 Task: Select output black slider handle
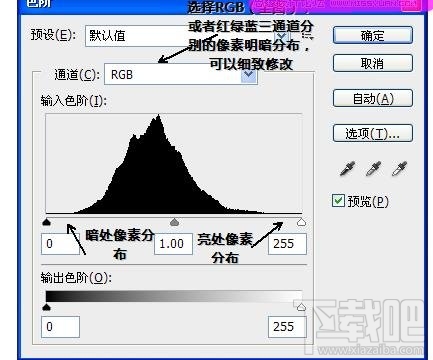click(x=47, y=307)
